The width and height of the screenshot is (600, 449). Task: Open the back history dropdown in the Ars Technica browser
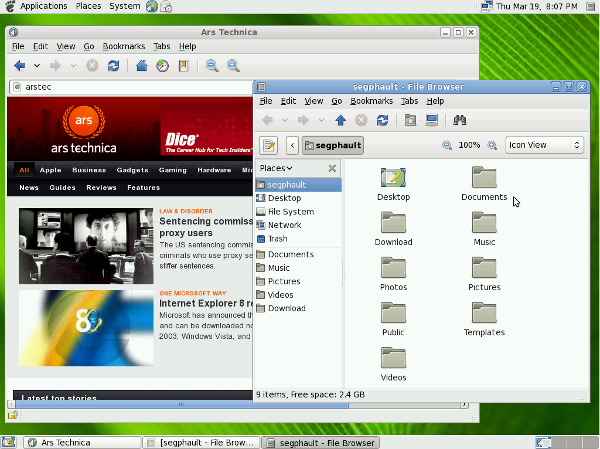point(37,66)
